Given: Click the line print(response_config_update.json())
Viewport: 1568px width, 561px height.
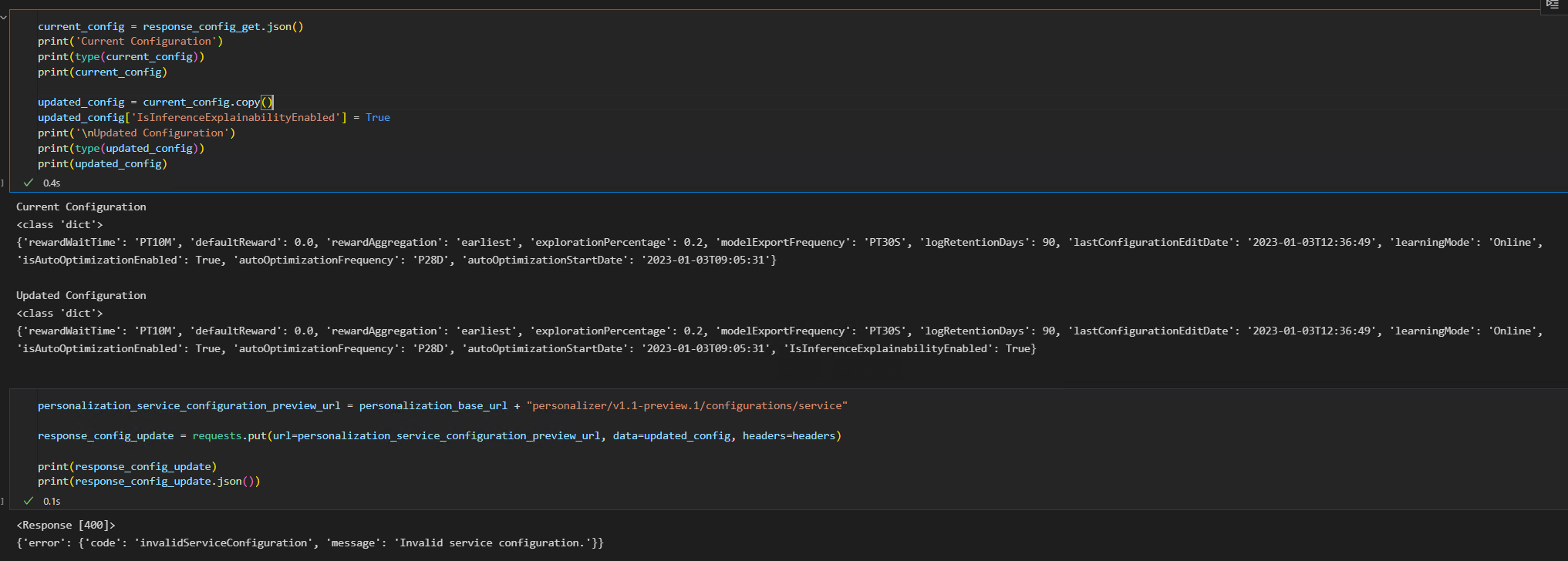Looking at the screenshot, I should [x=149, y=482].
